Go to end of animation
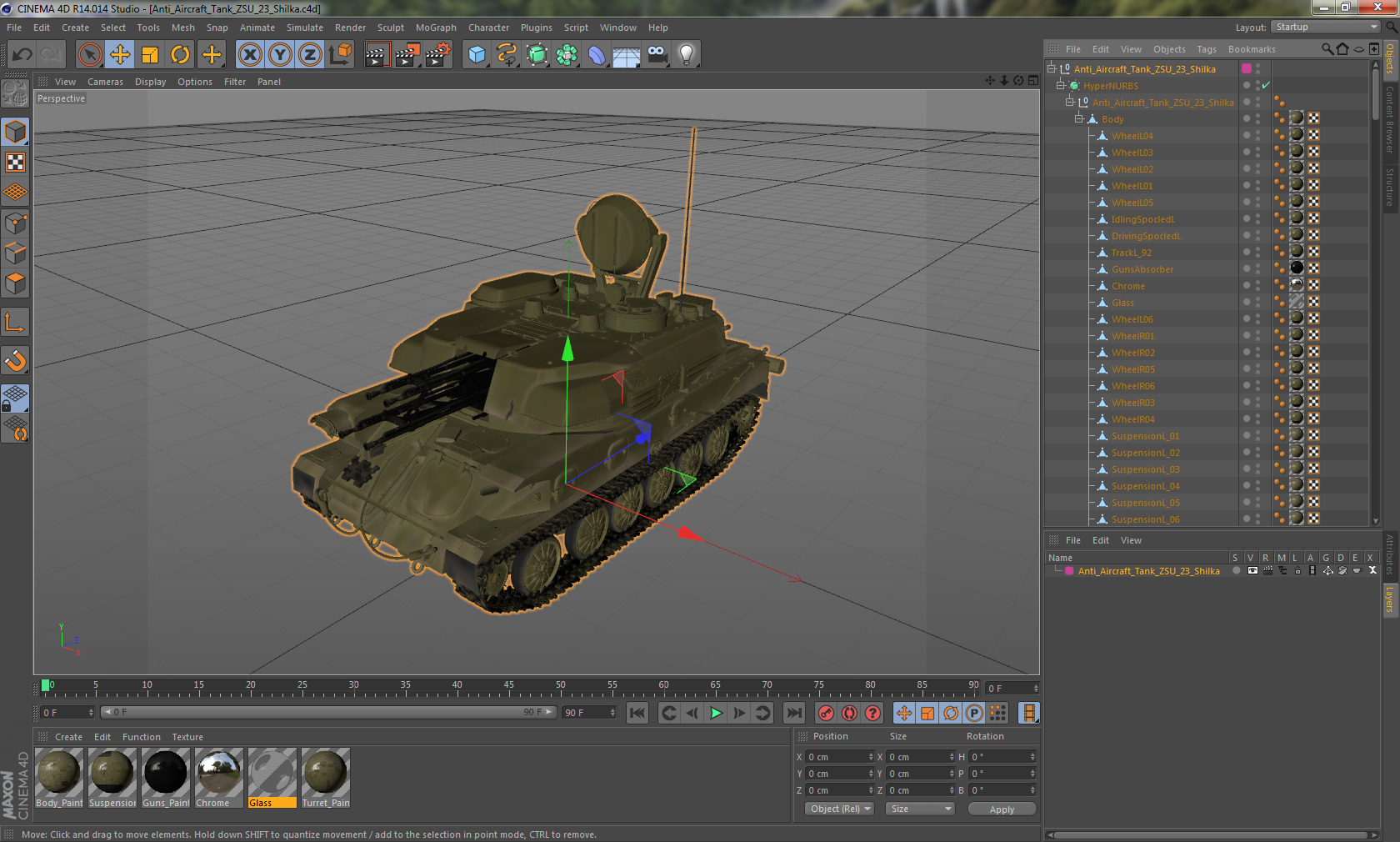1400x842 pixels. [x=794, y=713]
